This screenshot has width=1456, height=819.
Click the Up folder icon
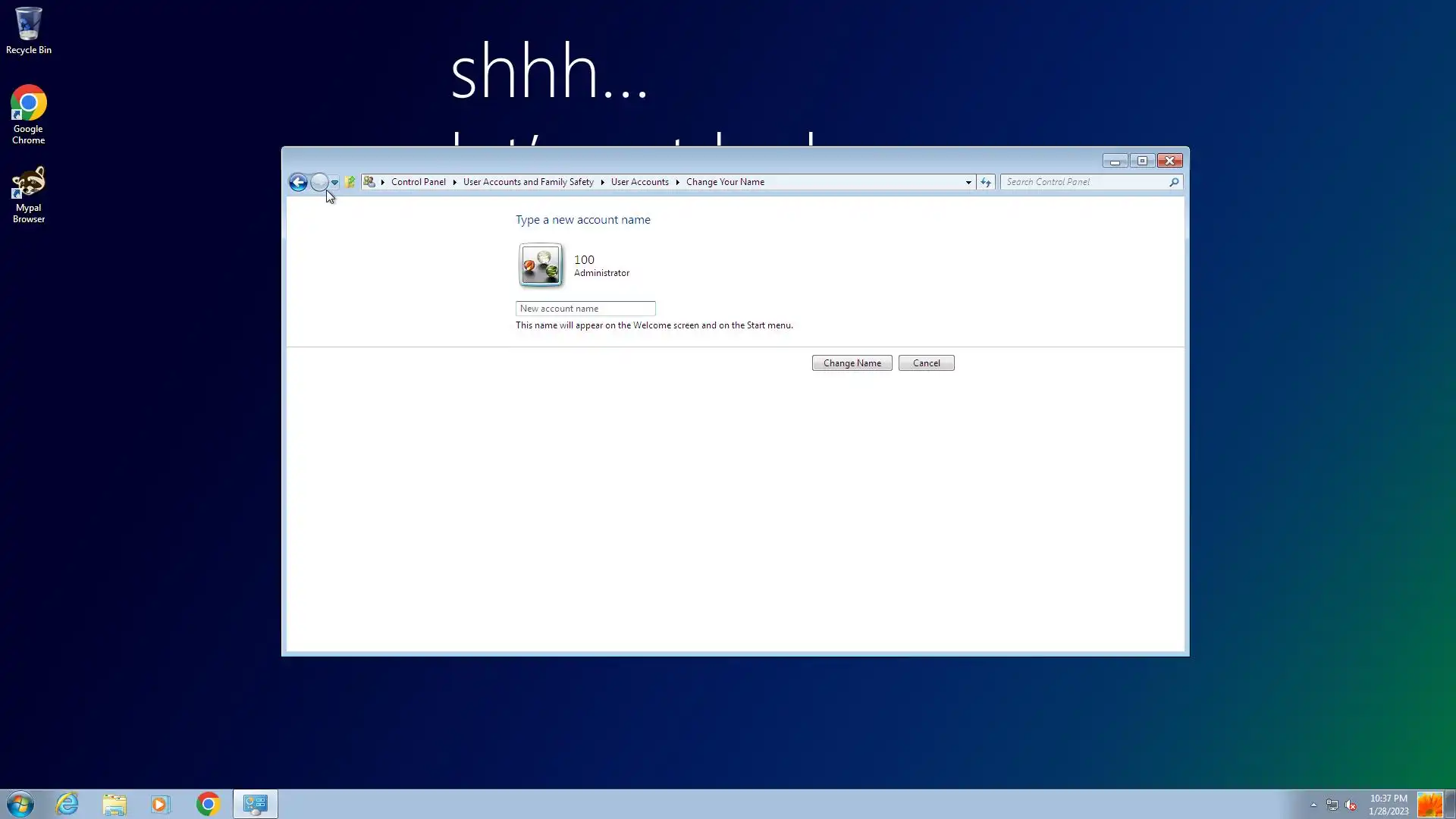coord(350,182)
